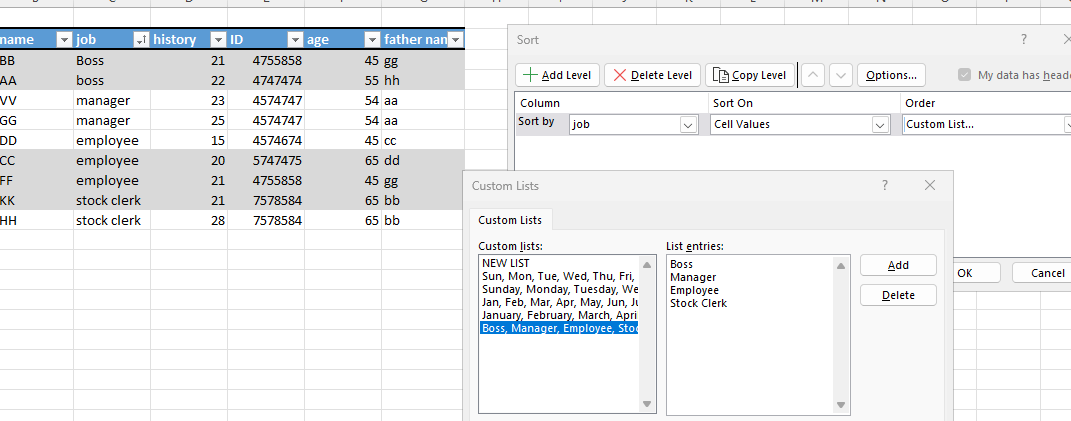Select Boss, Manager, Employee custom list
The image size is (1071, 421).
(559, 328)
